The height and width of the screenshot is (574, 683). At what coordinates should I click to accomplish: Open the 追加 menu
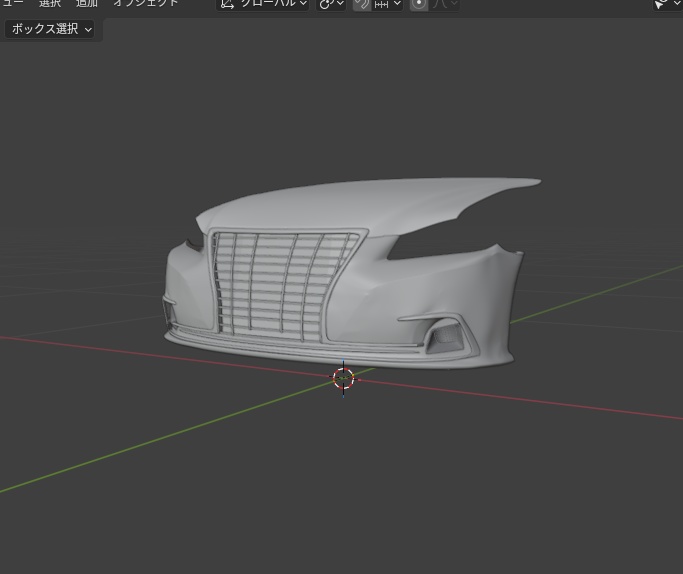click(87, 4)
